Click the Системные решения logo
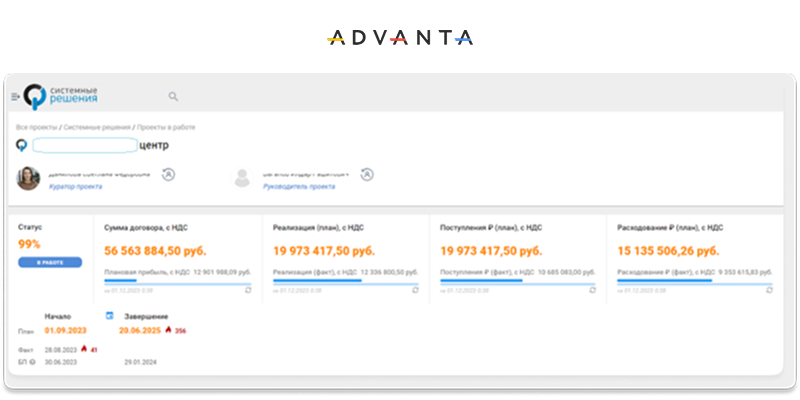Viewport: 800px width, 400px height. (61, 96)
